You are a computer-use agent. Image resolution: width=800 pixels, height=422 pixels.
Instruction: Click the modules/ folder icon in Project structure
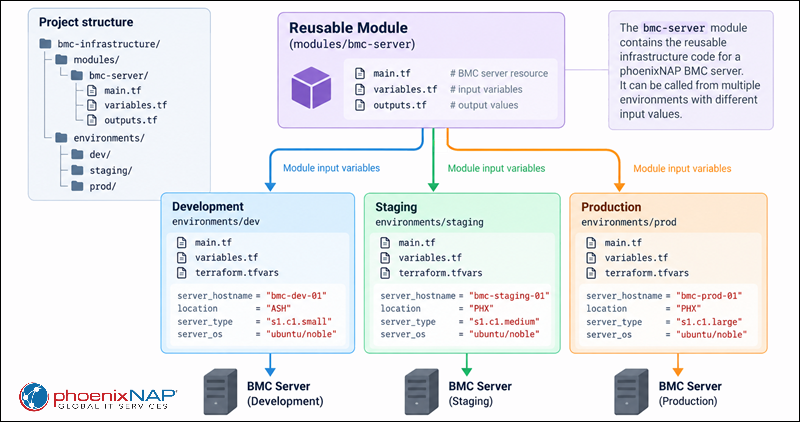tap(62, 60)
